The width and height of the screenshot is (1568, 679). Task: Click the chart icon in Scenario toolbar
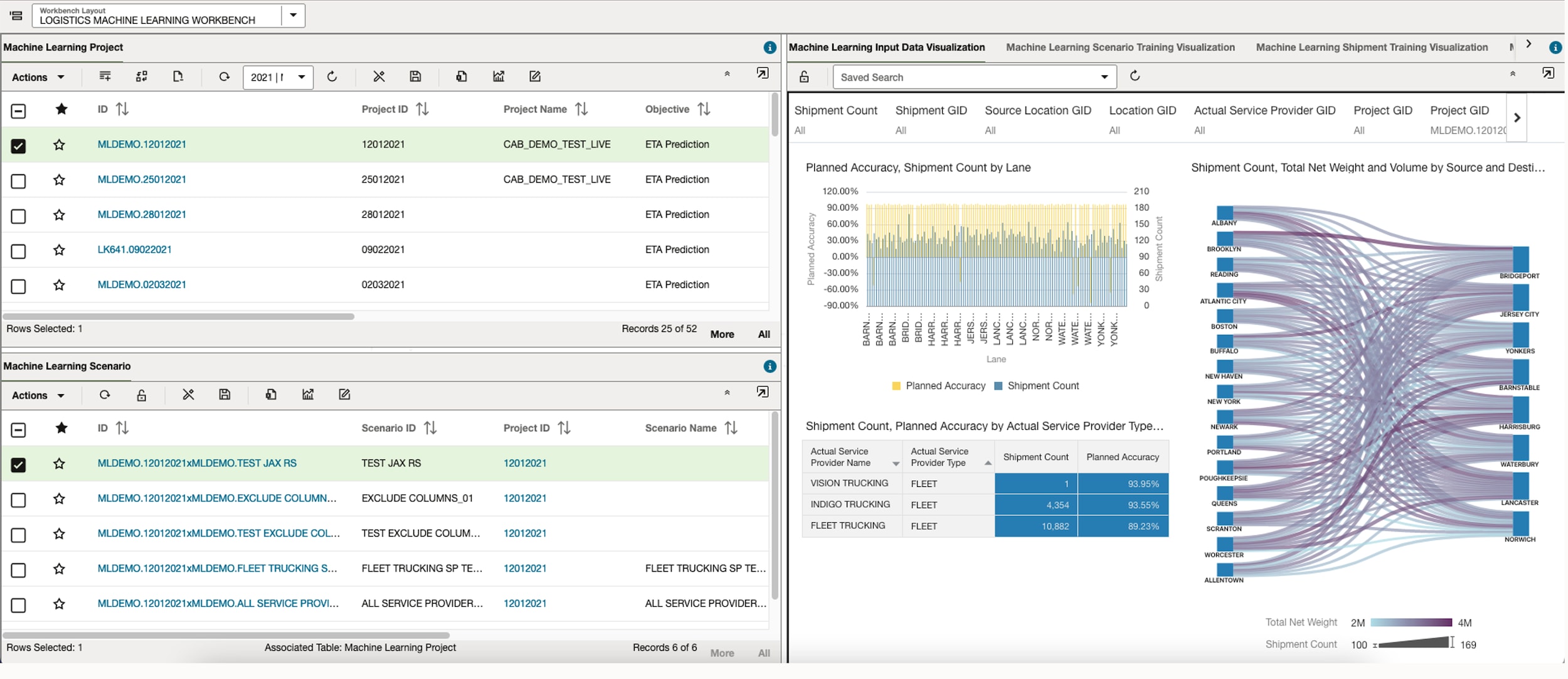click(308, 395)
